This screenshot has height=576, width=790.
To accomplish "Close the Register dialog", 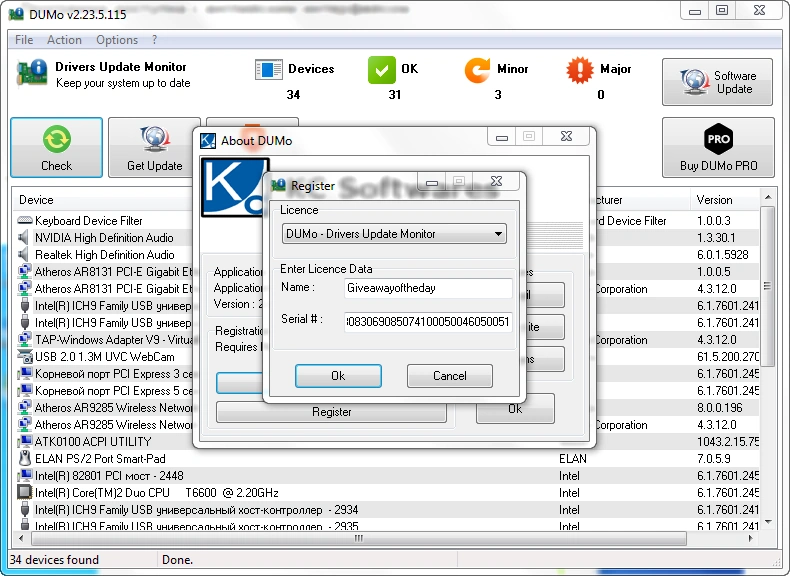I will point(497,181).
